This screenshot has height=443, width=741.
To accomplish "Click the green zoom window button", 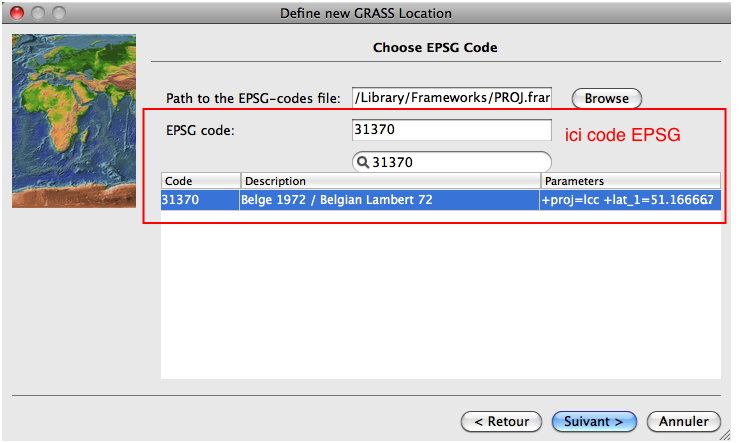I will [x=59, y=13].
